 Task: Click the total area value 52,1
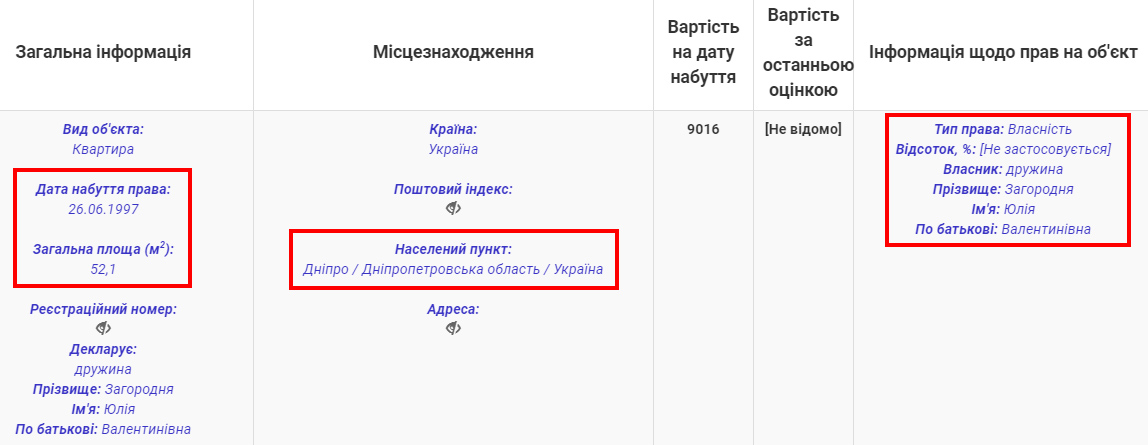tap(103, 268)
